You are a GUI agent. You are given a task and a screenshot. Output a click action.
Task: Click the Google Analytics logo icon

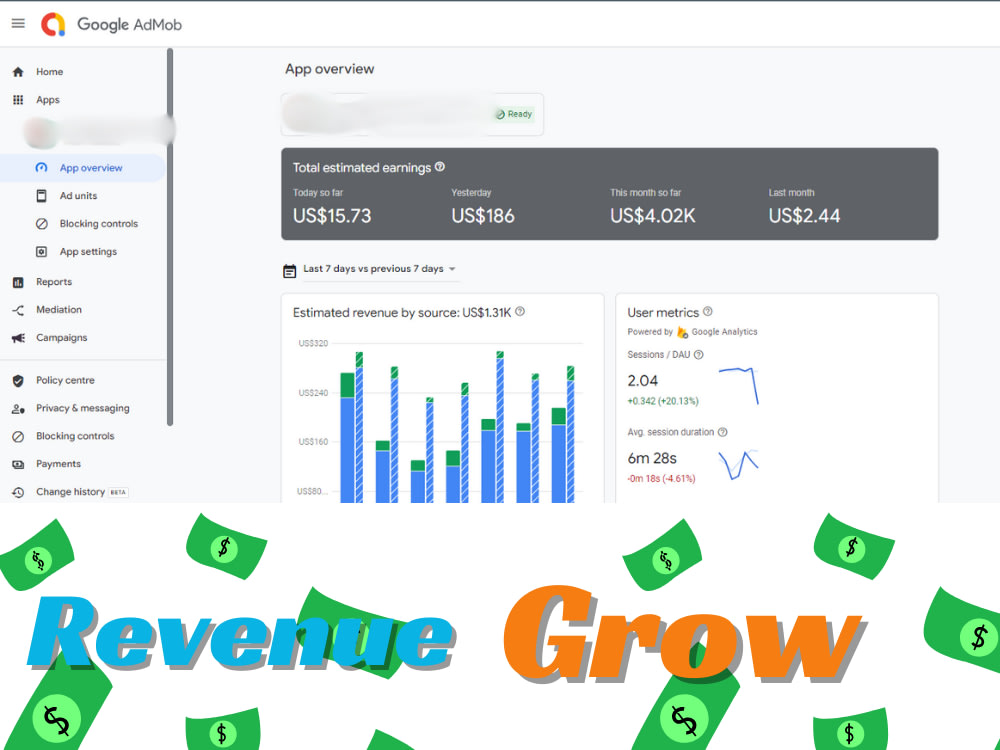(x=682, y=332)
